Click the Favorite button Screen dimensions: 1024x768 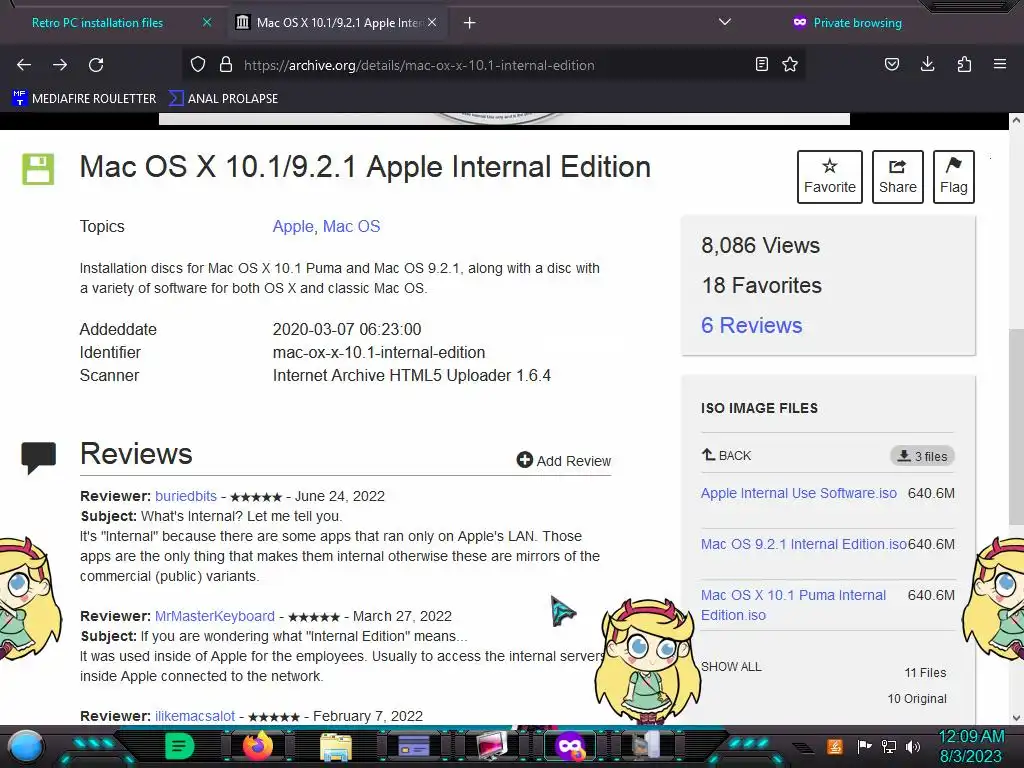(x=829, y=177)
